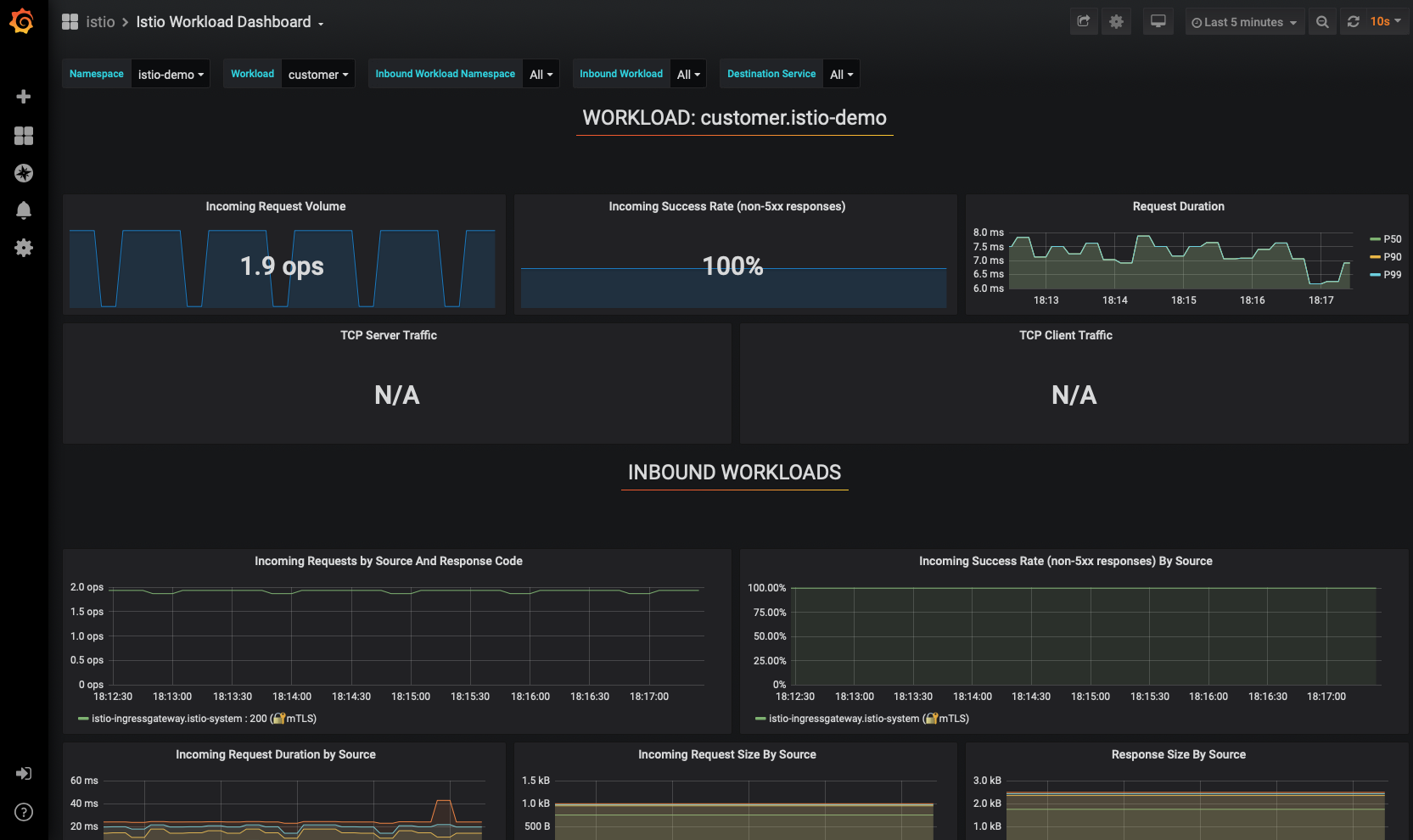Open the Namespace istio-demo dropdown
The width and height of the screenshot is (1413, 840).
[x=171, y=74]
